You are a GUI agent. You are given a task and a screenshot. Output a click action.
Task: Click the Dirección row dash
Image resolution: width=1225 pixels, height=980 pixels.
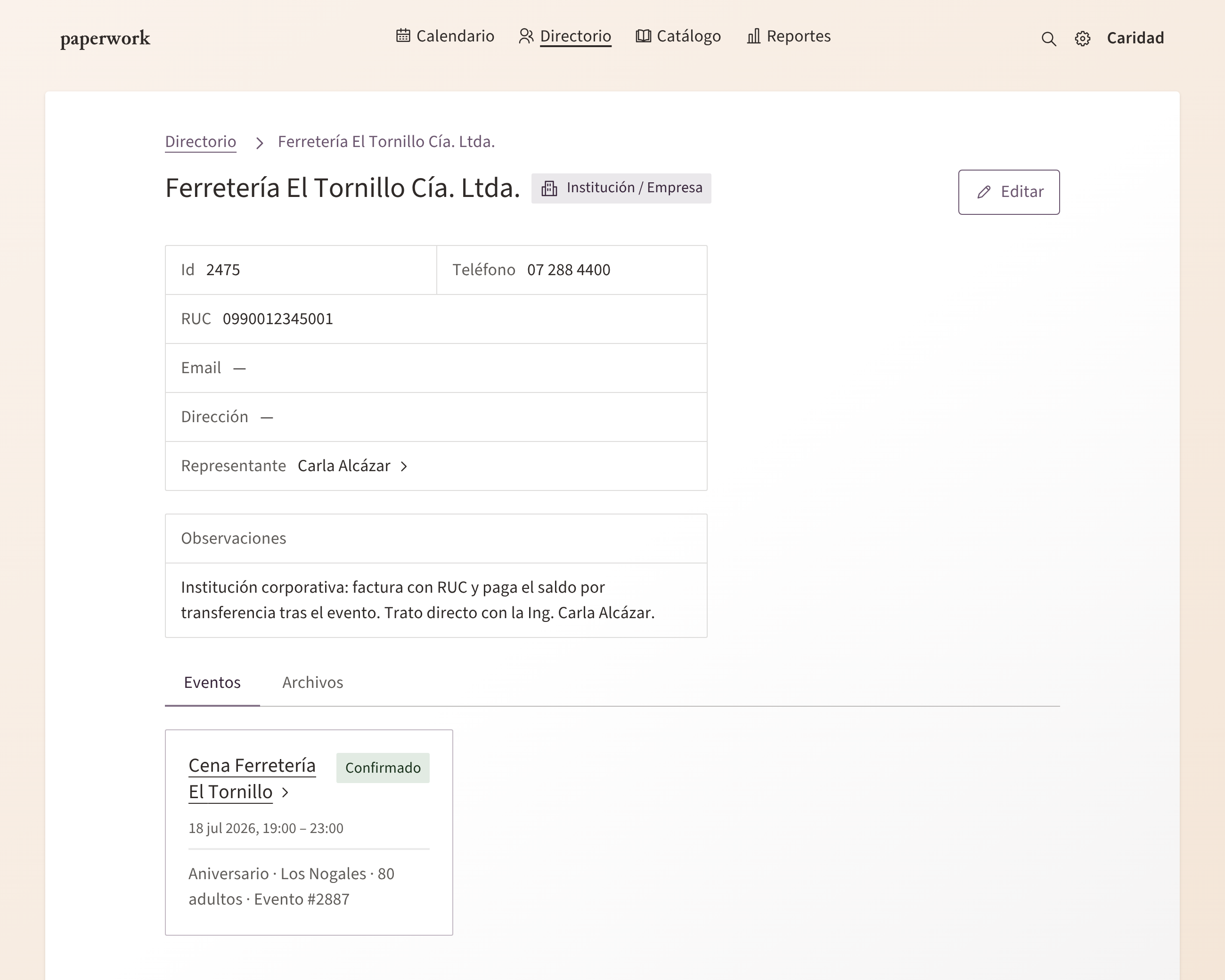coord(267,417)
